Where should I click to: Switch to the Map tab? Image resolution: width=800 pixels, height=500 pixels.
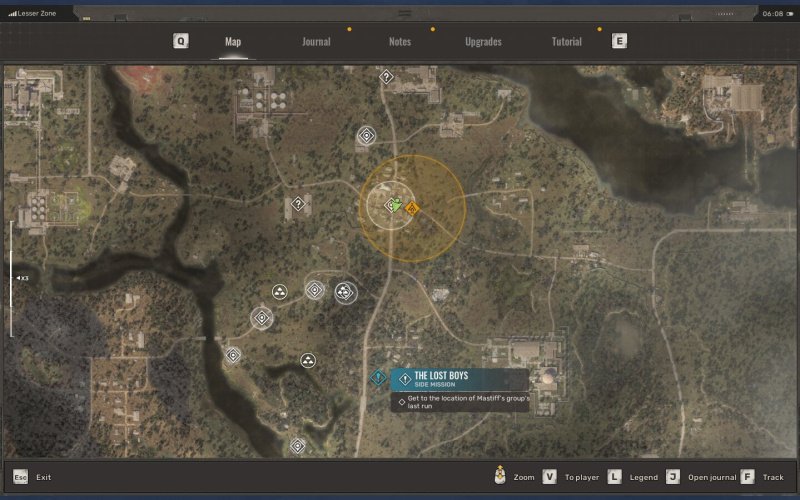[233, 42]
